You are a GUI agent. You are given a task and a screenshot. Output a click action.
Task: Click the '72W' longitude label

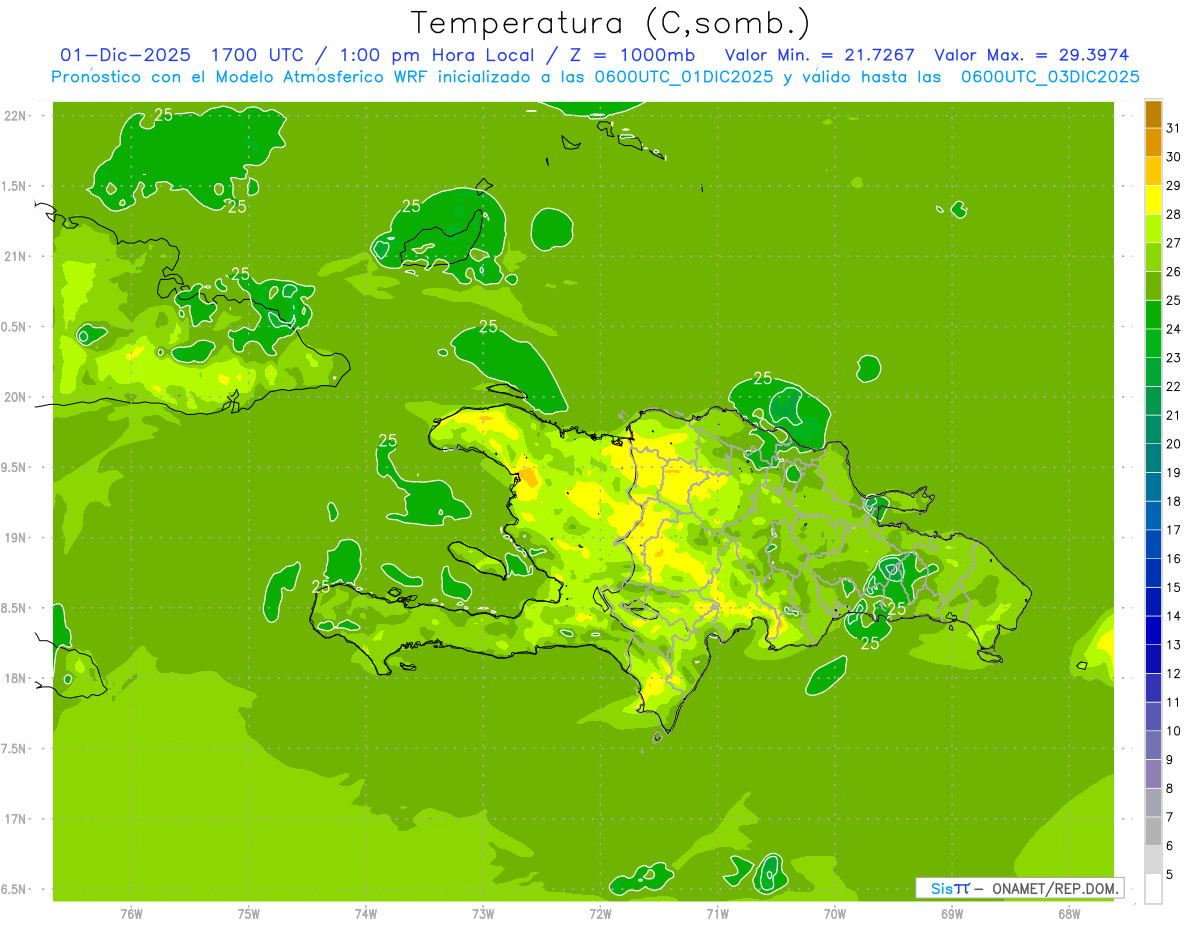point(600,914)
